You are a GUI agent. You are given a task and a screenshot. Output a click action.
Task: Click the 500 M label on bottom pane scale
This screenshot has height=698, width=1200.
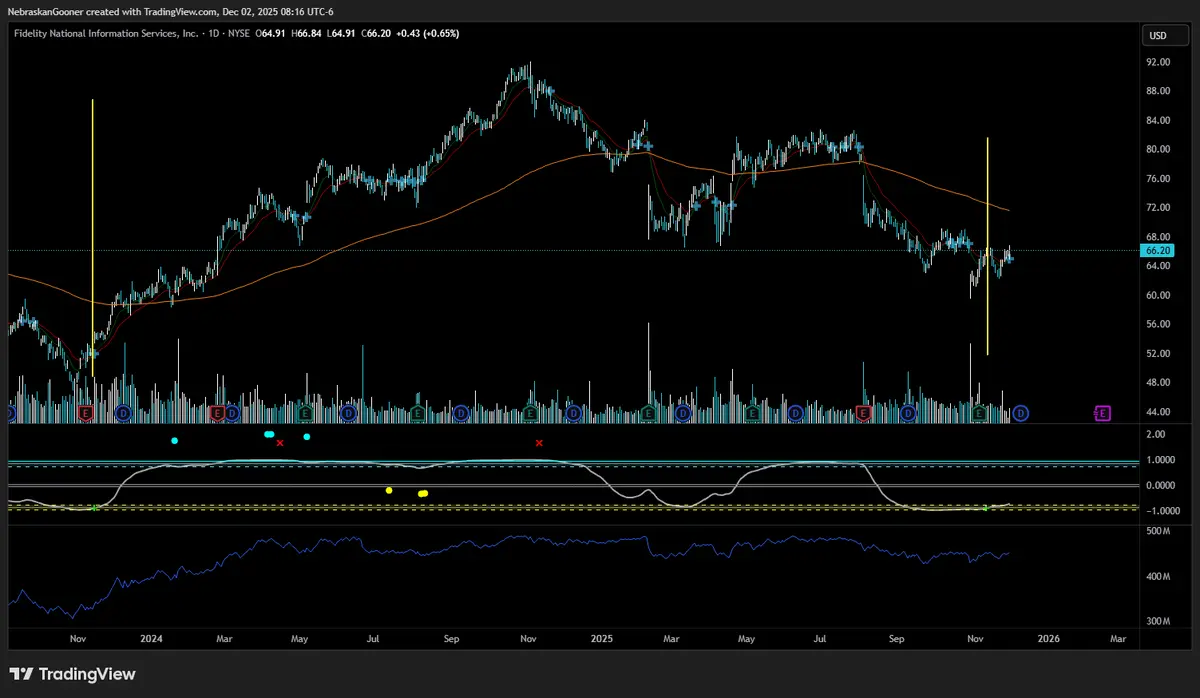(1158, 531)
